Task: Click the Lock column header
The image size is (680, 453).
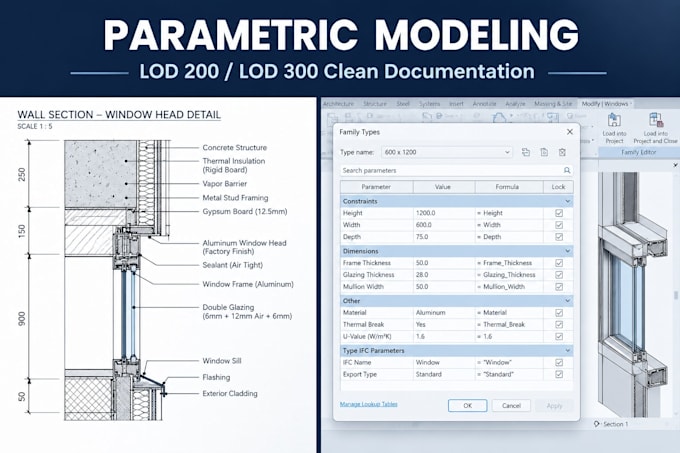Action: click(x=559, y=187)
